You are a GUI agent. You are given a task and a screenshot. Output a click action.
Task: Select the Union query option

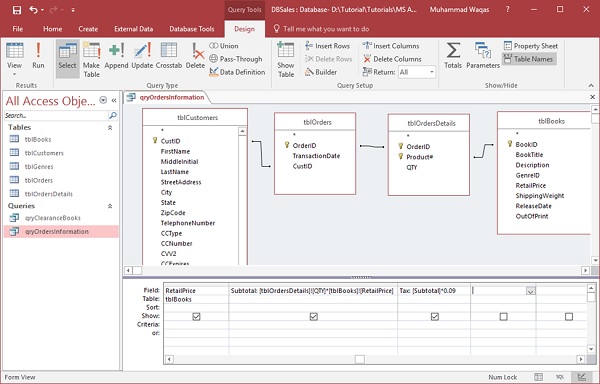point(224,46)
